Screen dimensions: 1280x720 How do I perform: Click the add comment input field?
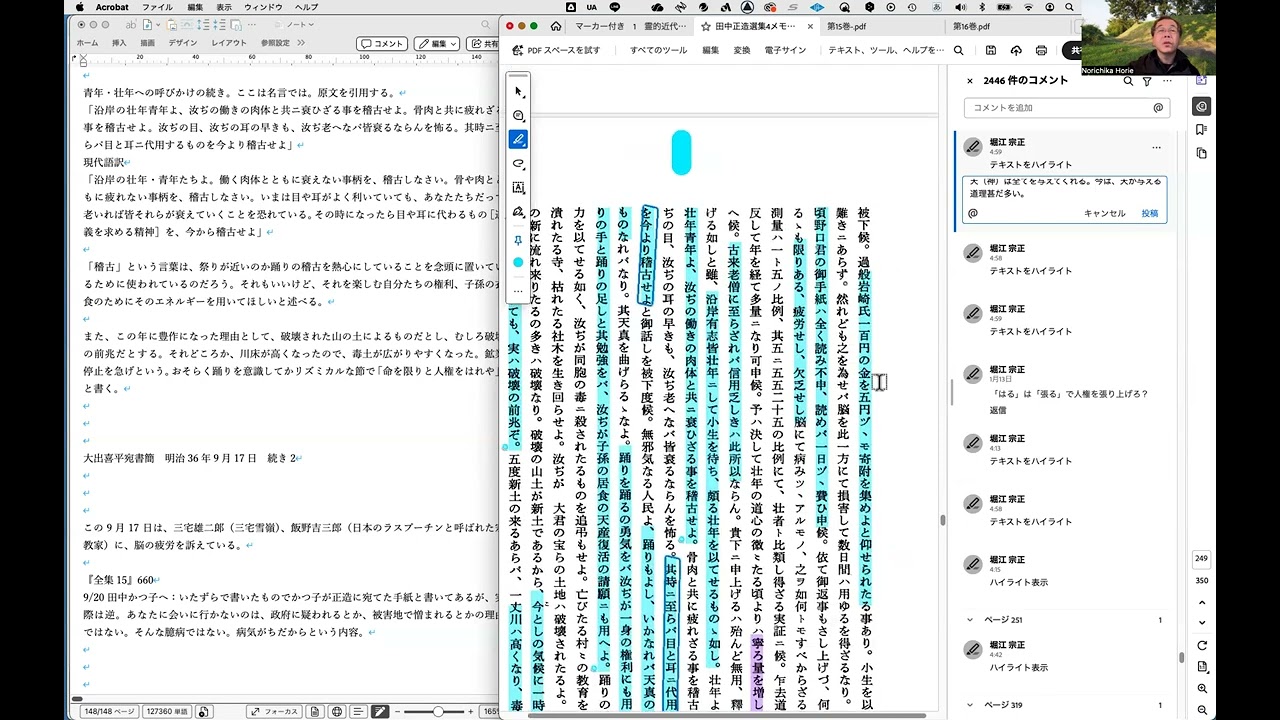pos(1066,107)
